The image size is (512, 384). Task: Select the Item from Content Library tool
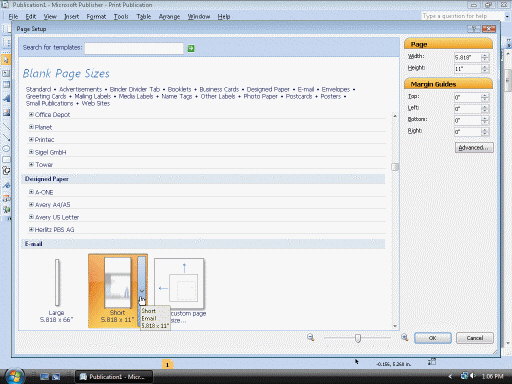(x=6, y=210)
